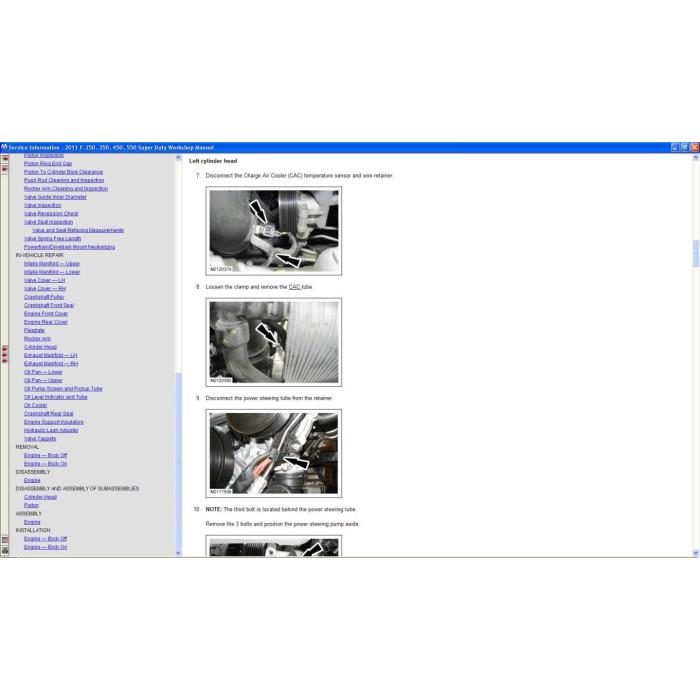The height and width of the screenshot is (700, 700).
Task: Go to Flexplate procedure
Action: coord(34,330)
